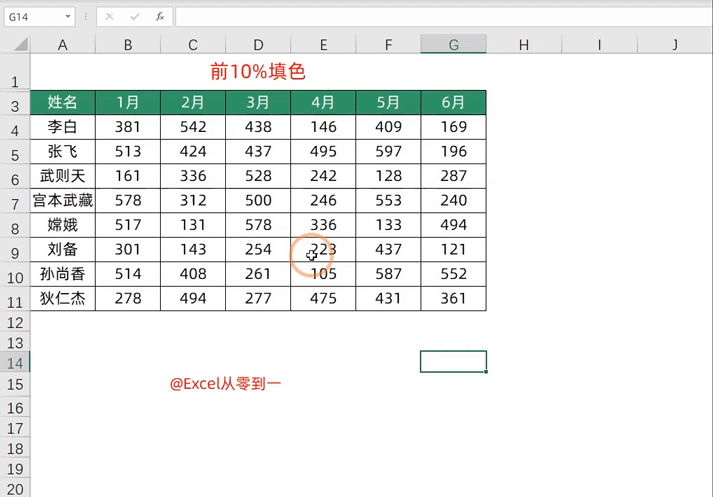Click the name cell 武则天
Image resolution: width=713 pixels, height=497 pixels.
63,176
